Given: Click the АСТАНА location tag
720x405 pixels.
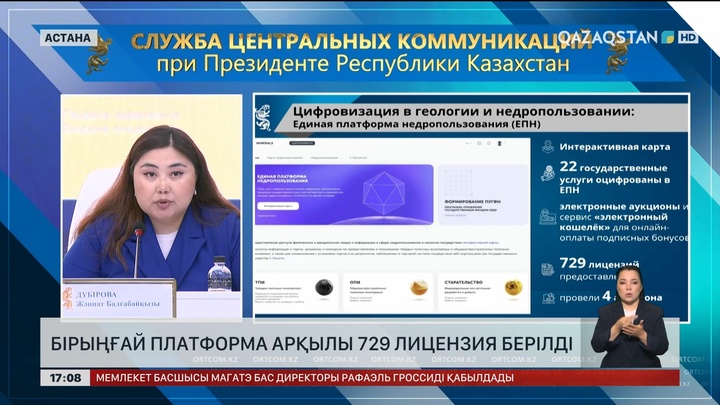Looking at the screenshot, I should [68, 38].
